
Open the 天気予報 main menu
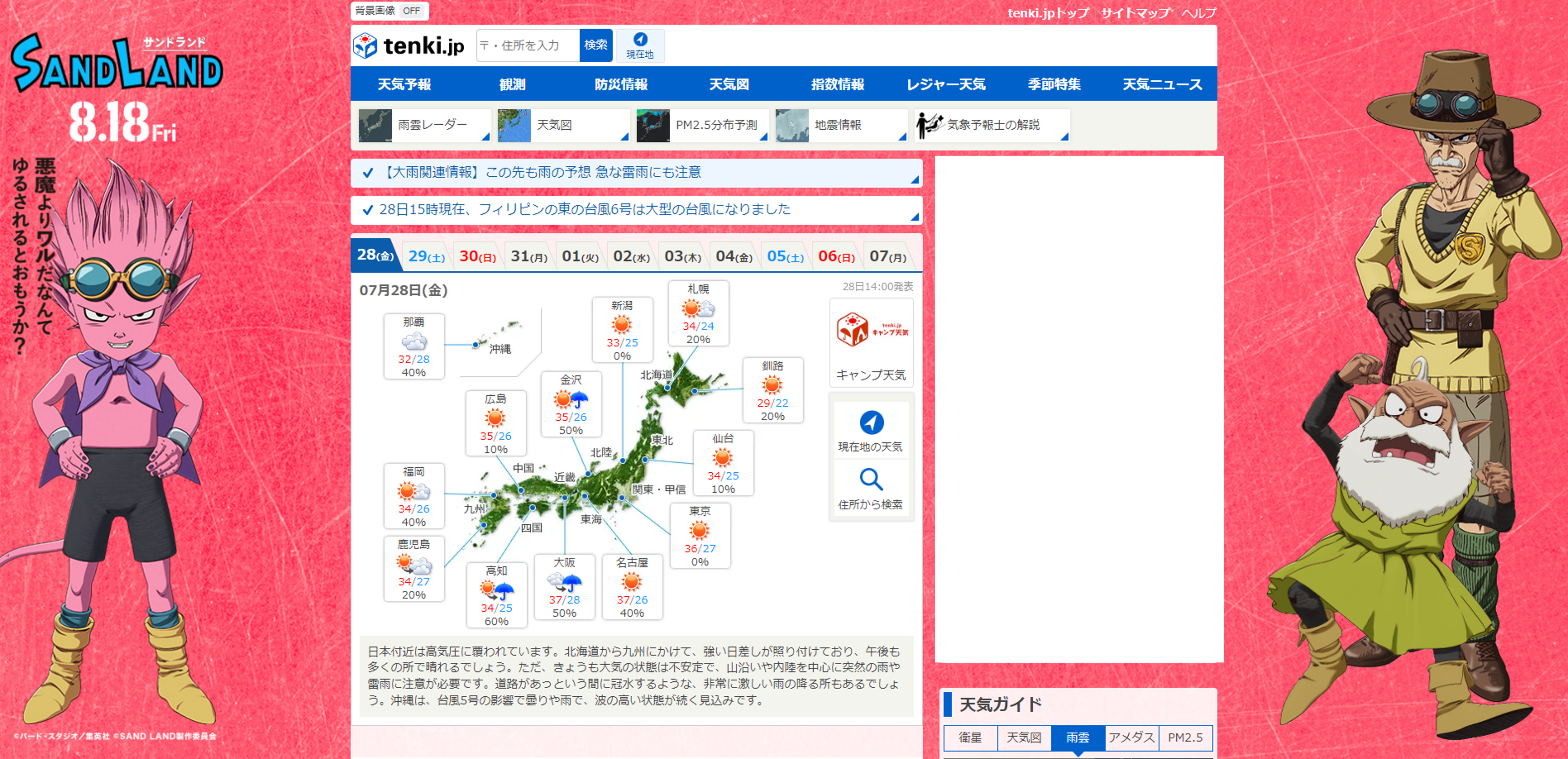coord(404,84)
